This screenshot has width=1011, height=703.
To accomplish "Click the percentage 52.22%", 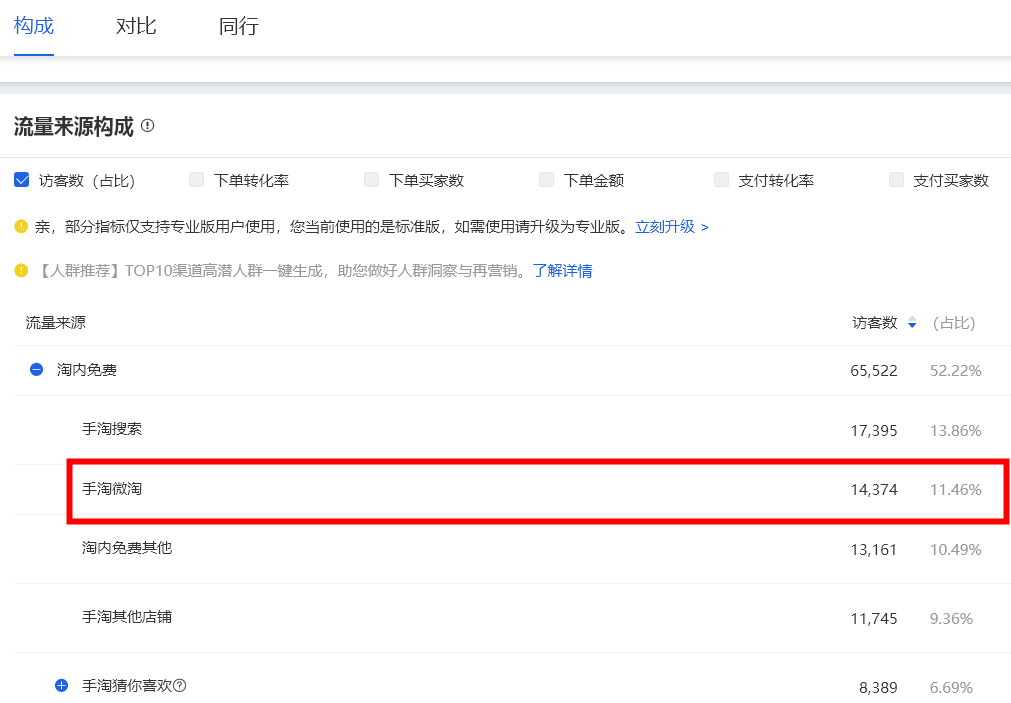I will [956, 371].
